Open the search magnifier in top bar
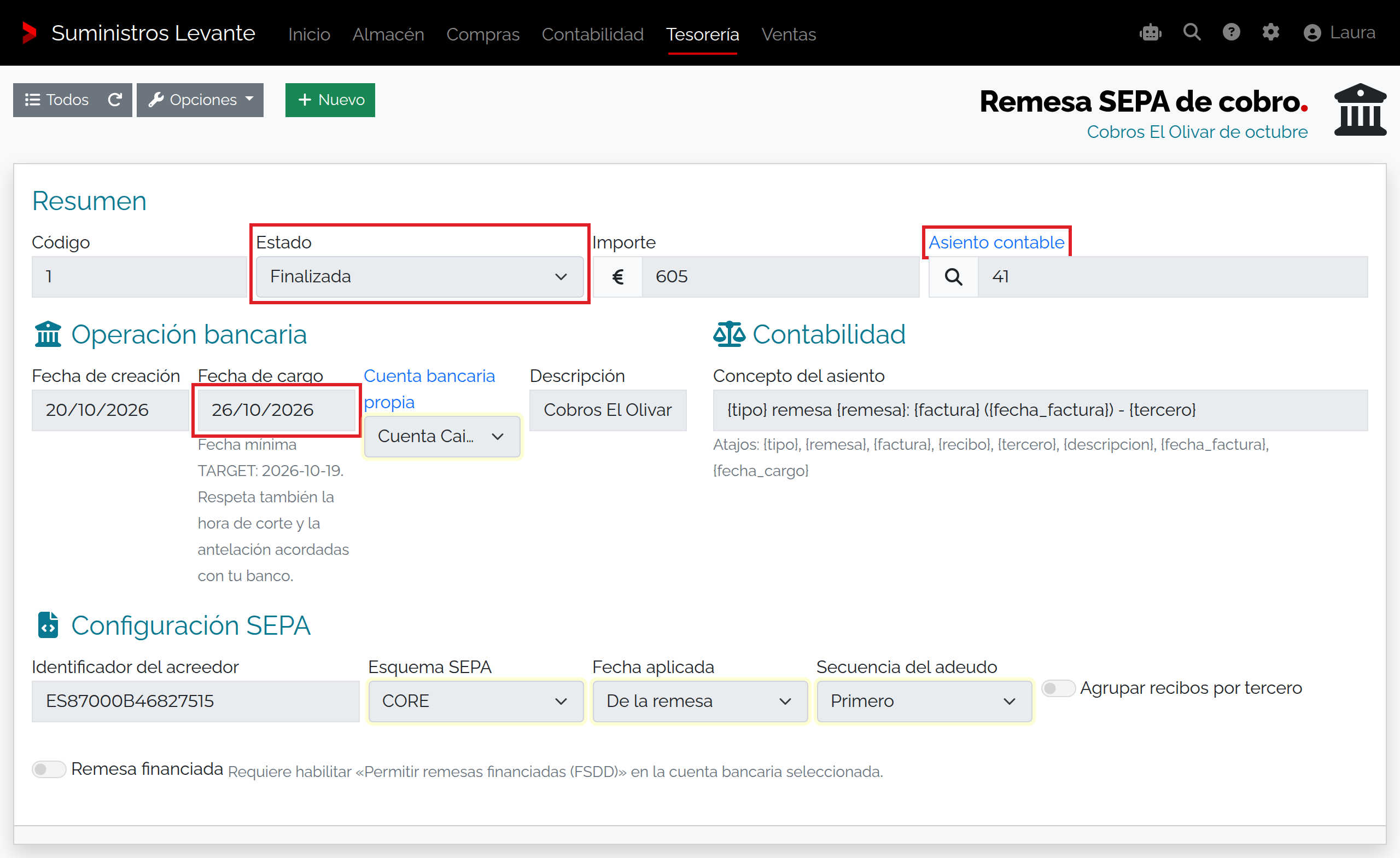1400x858 pixels. point(1192,32)
